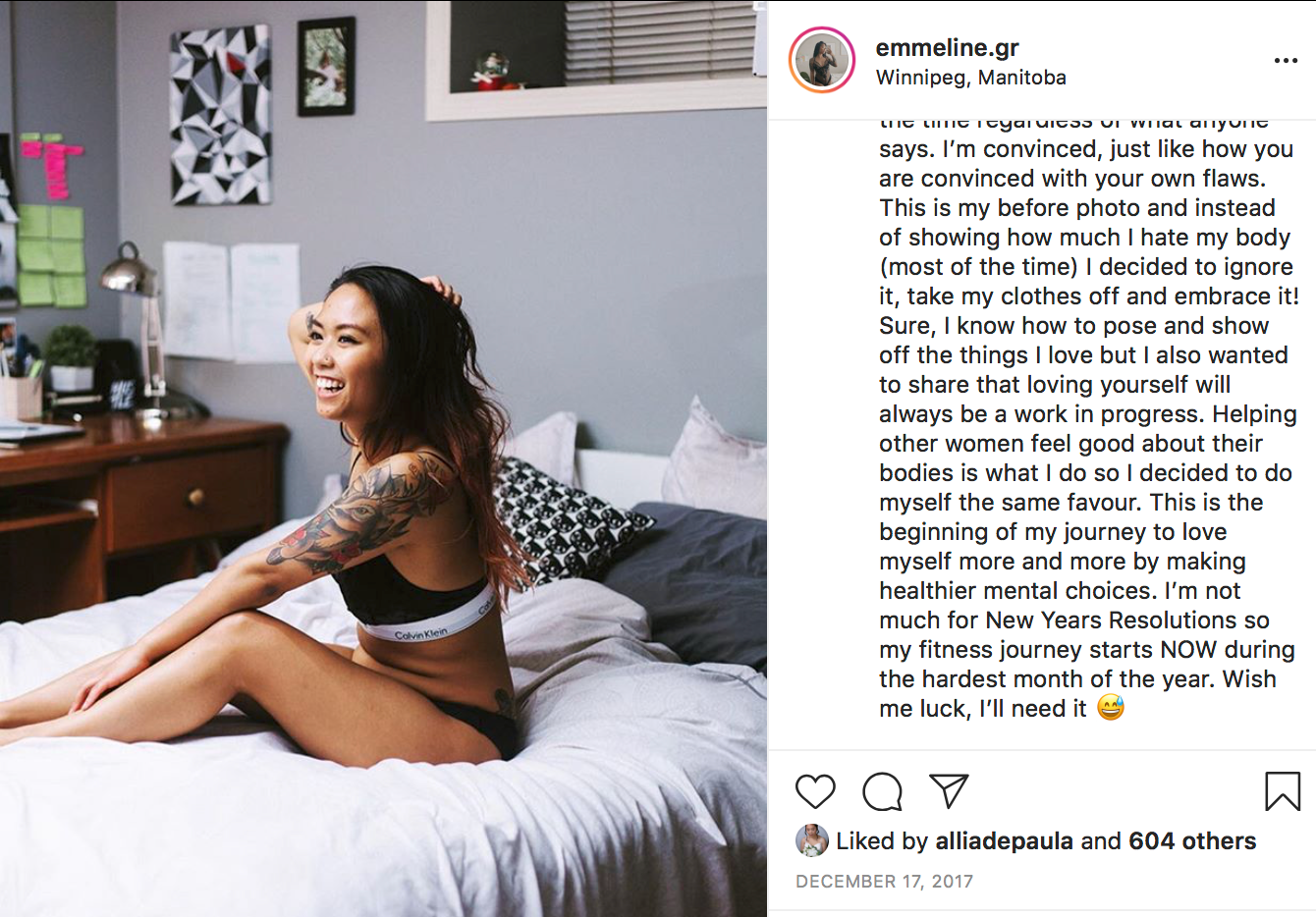Click the sweat-smile emoji ending the caption
1316x917 pixels.
(1111, 707)
